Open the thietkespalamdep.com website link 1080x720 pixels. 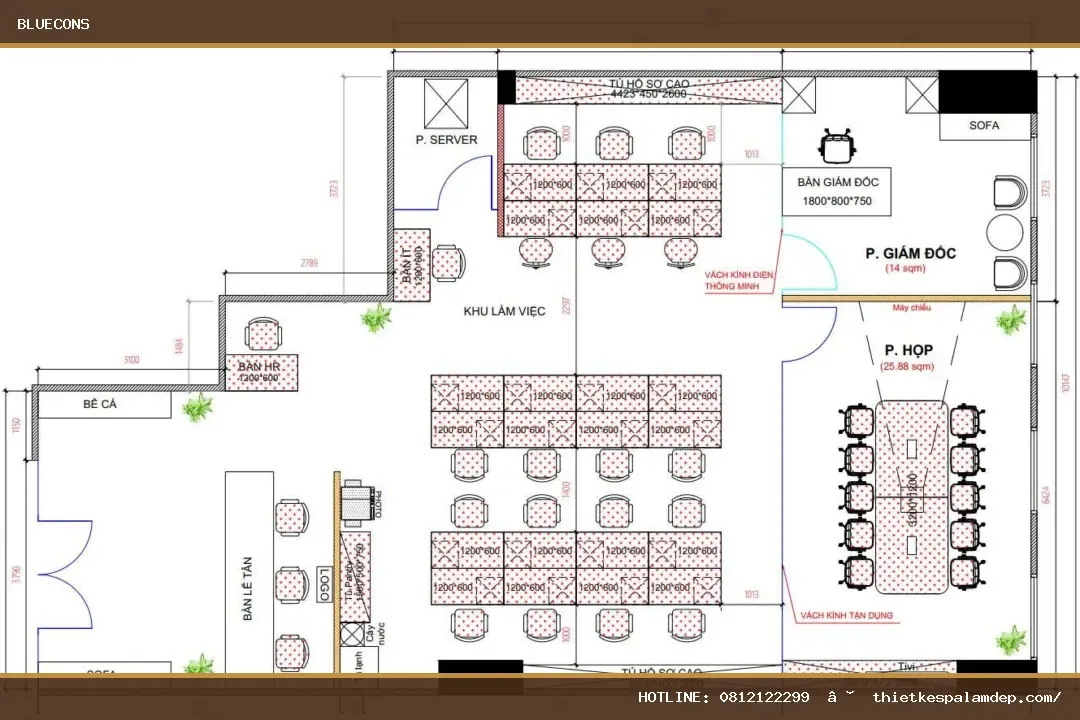[x=966, y=697]
